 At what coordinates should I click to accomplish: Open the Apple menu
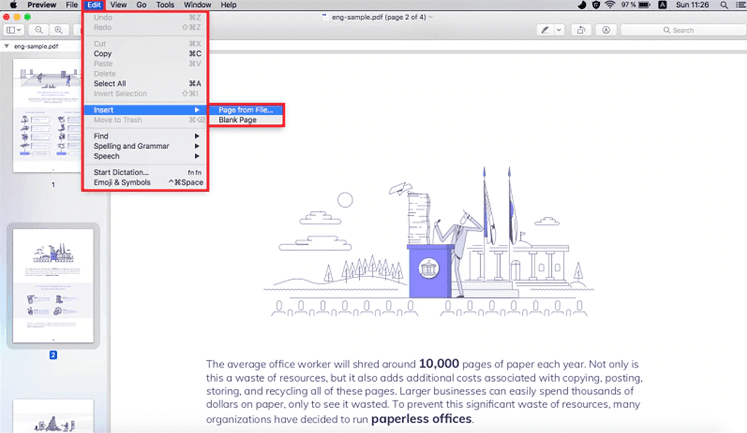tap(13, 5)
